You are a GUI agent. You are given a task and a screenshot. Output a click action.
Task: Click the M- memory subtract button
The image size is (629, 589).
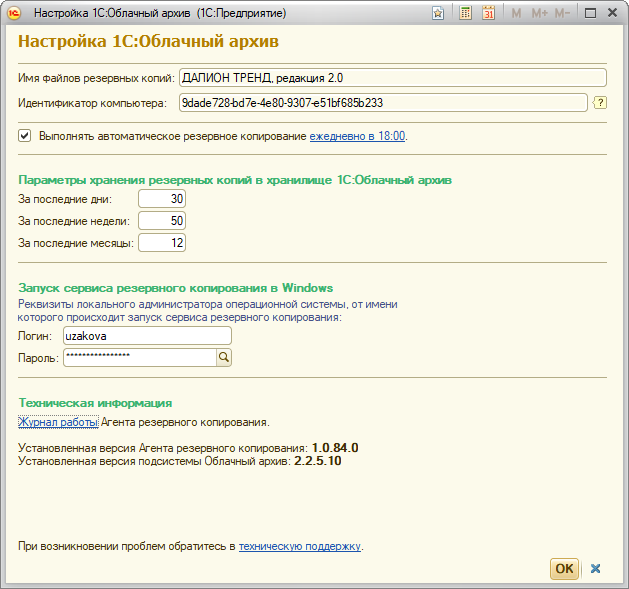coord(562,13)
